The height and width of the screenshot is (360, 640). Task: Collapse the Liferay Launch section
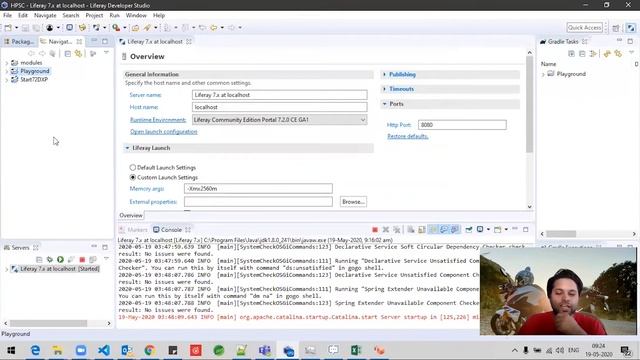click(127, 148)
